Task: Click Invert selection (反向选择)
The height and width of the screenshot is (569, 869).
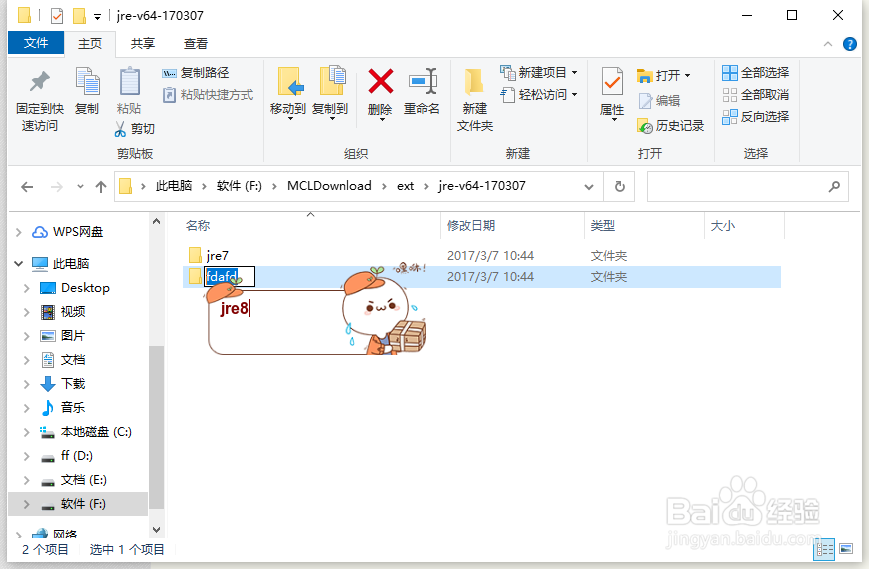Action: 755,117
